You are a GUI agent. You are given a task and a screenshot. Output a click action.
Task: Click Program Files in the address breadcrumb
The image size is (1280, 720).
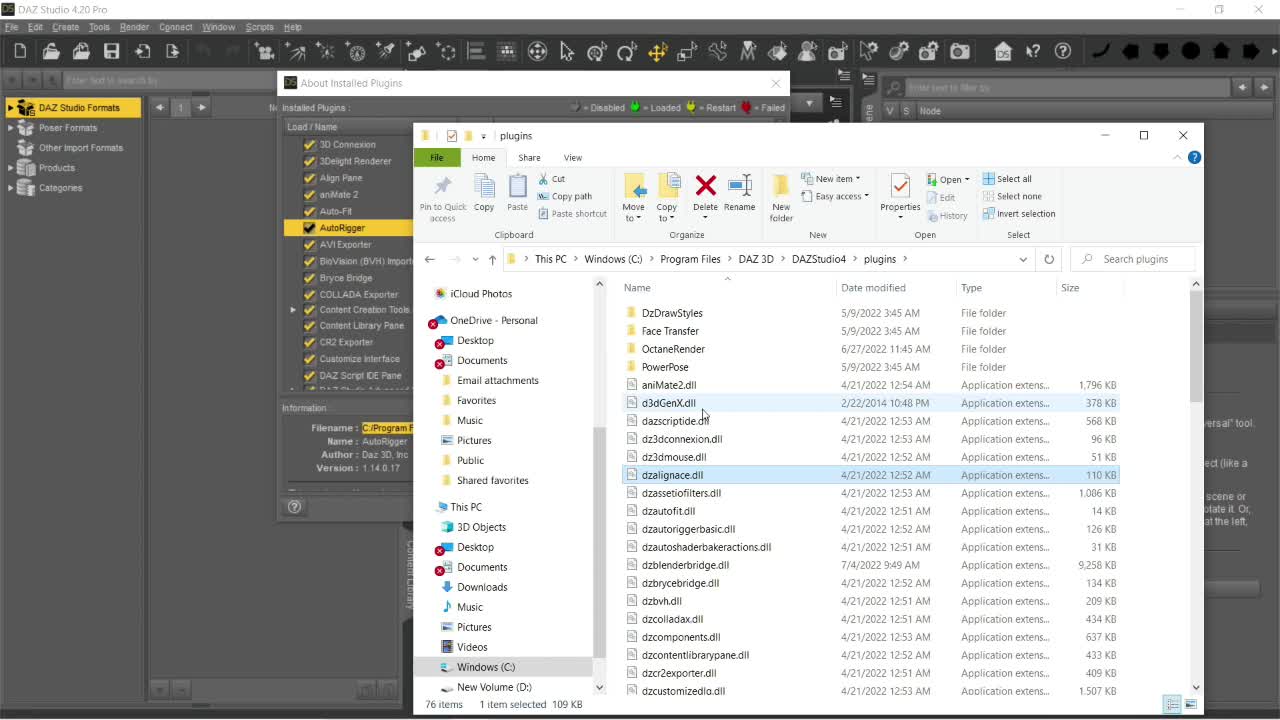pyautogui.click(x=690, y=259)
